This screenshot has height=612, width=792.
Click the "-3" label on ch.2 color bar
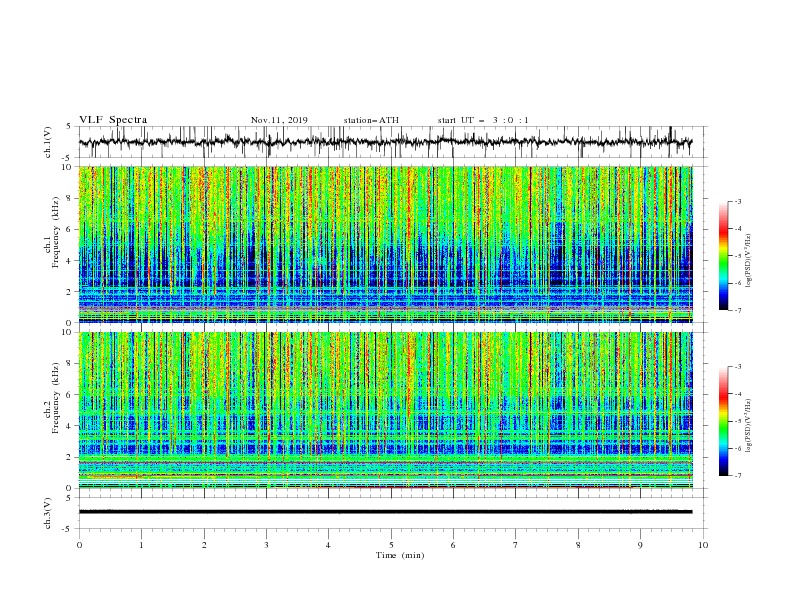tap(738, 367)
